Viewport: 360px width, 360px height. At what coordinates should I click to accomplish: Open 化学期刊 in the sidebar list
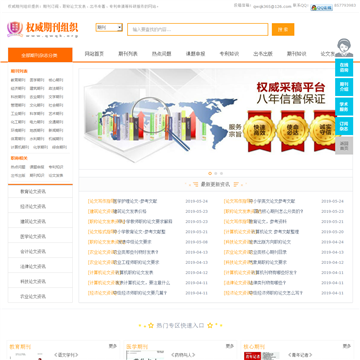pyautogui.click(x=41, y=147)
